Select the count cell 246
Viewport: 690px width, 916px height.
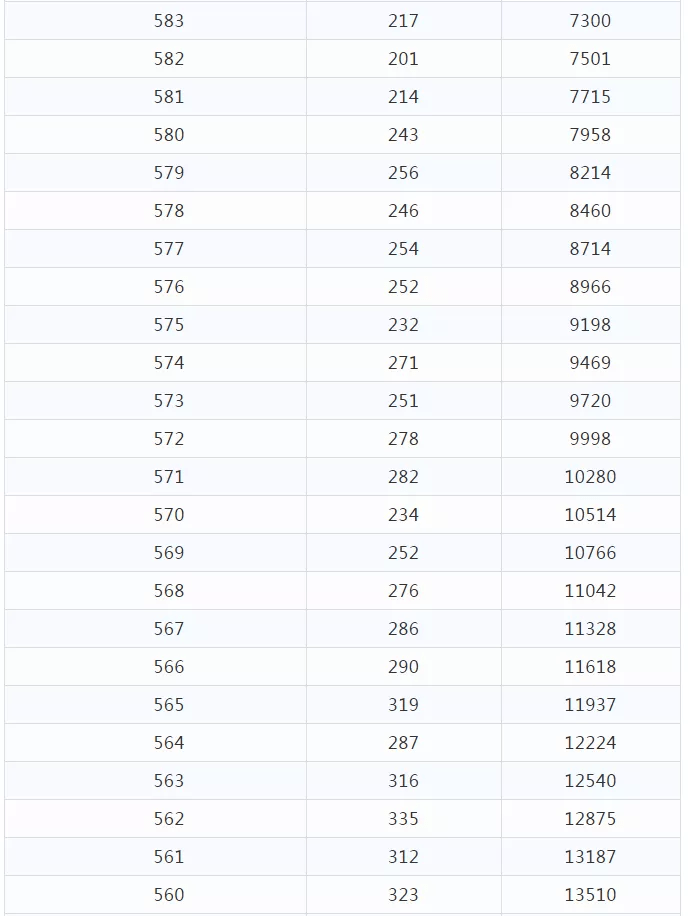click(403, 211)
